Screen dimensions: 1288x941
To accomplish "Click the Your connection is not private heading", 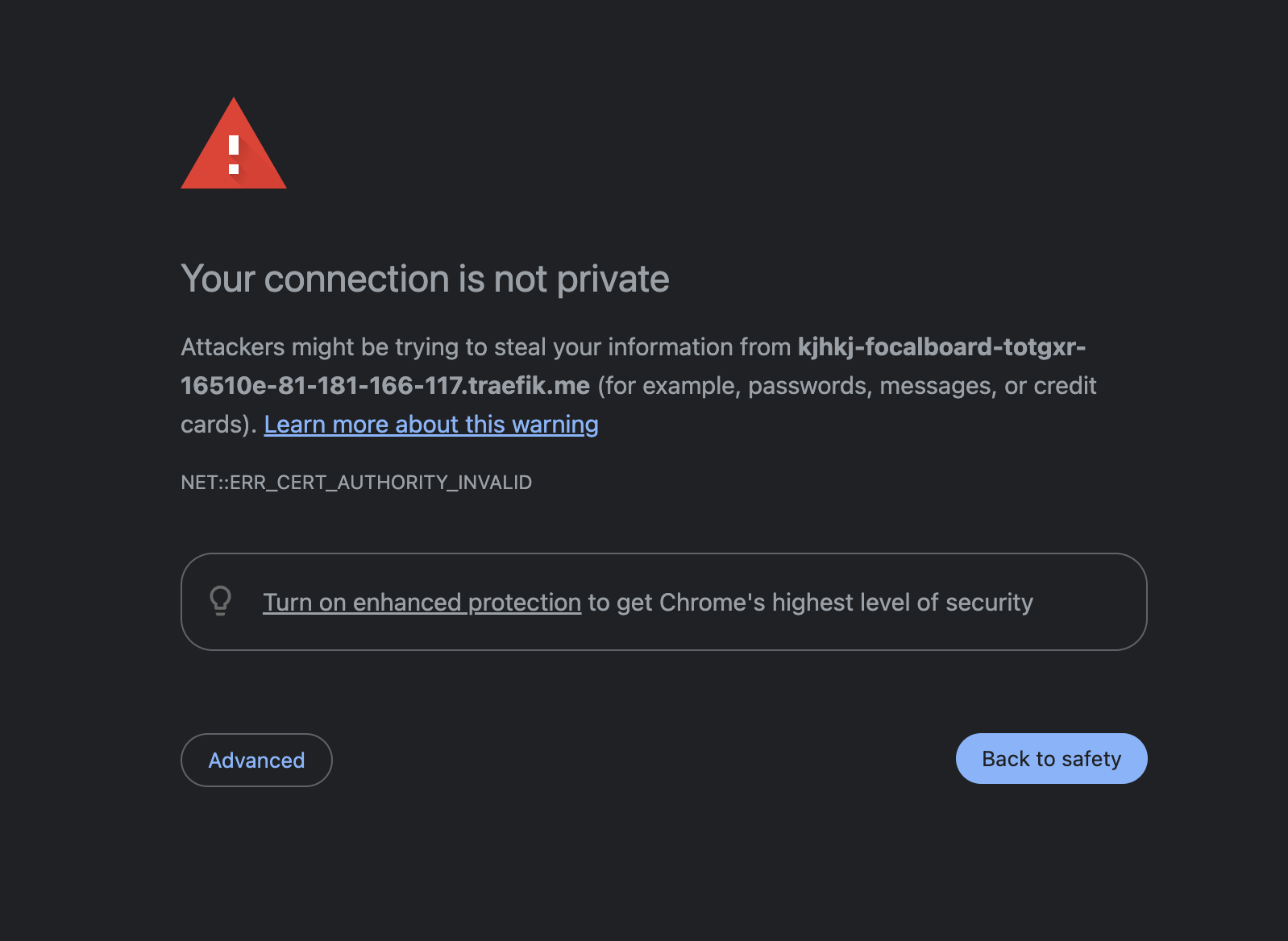I will pos(425,280).
